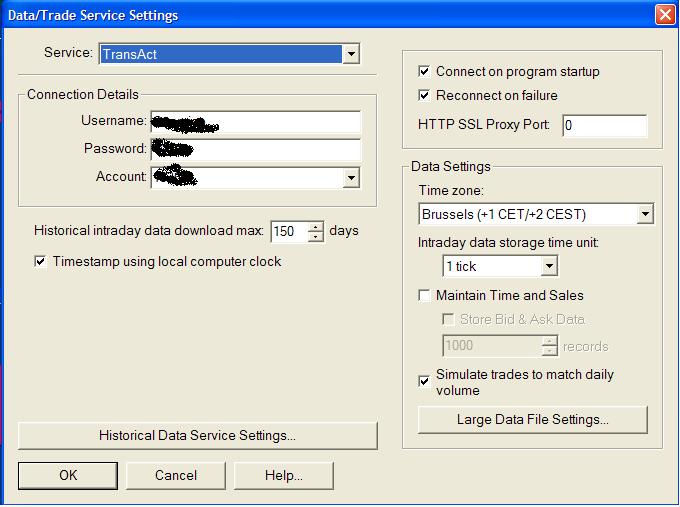Open the Help button
Image resolution: width=680 pixels, height=507 pixels.
click(284, 475)
